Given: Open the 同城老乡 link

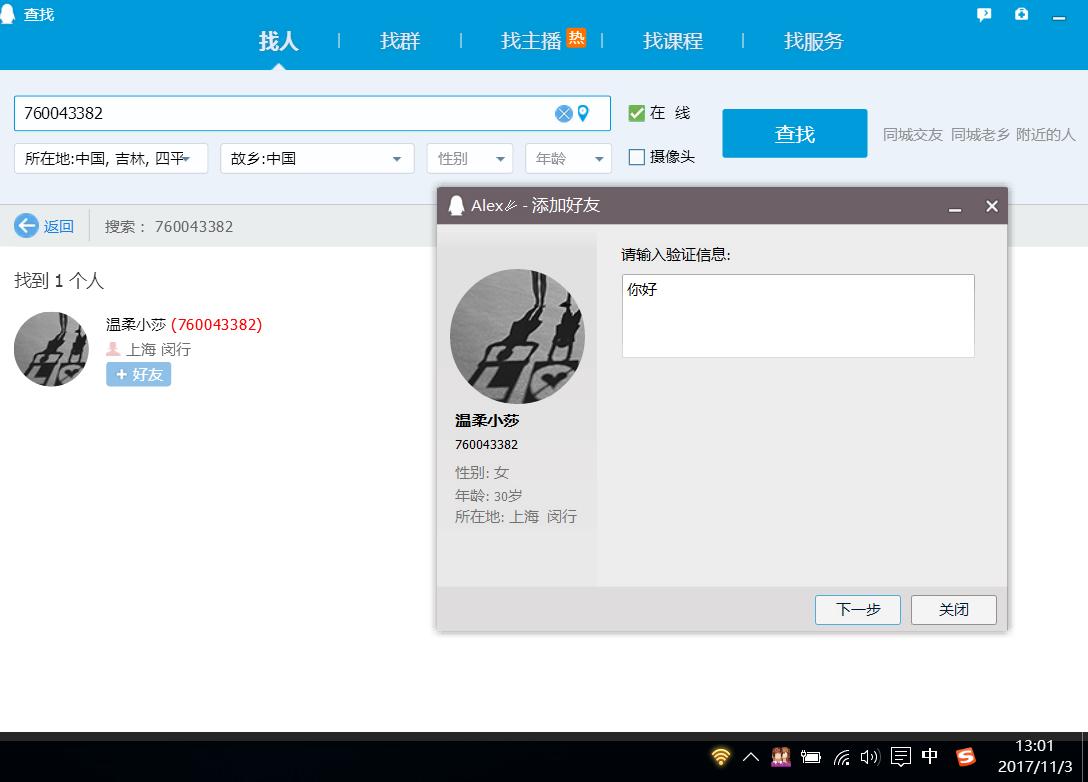Looking at the screenshot, I should tap(980, 135).
